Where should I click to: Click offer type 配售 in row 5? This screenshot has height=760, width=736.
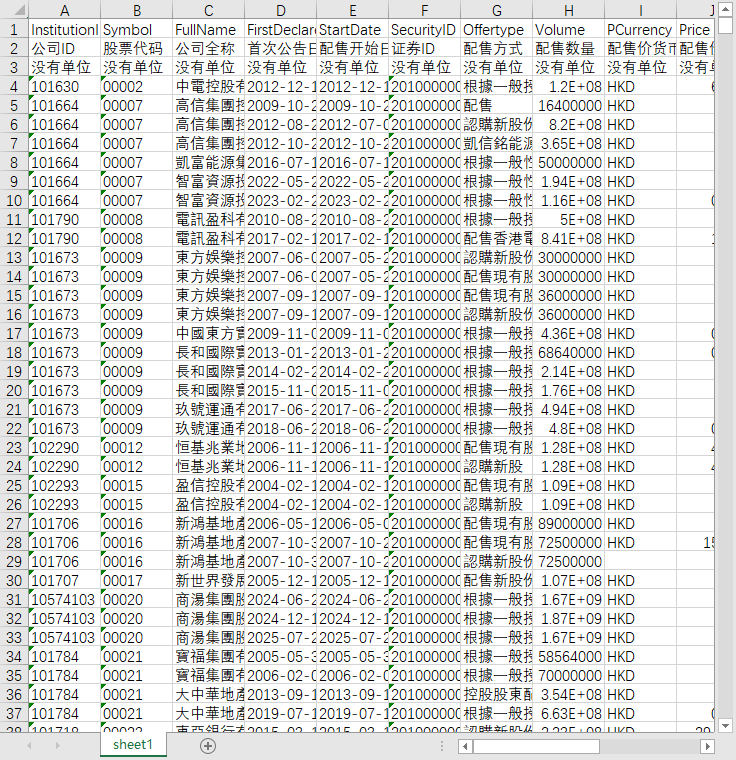tap(496, 105)
